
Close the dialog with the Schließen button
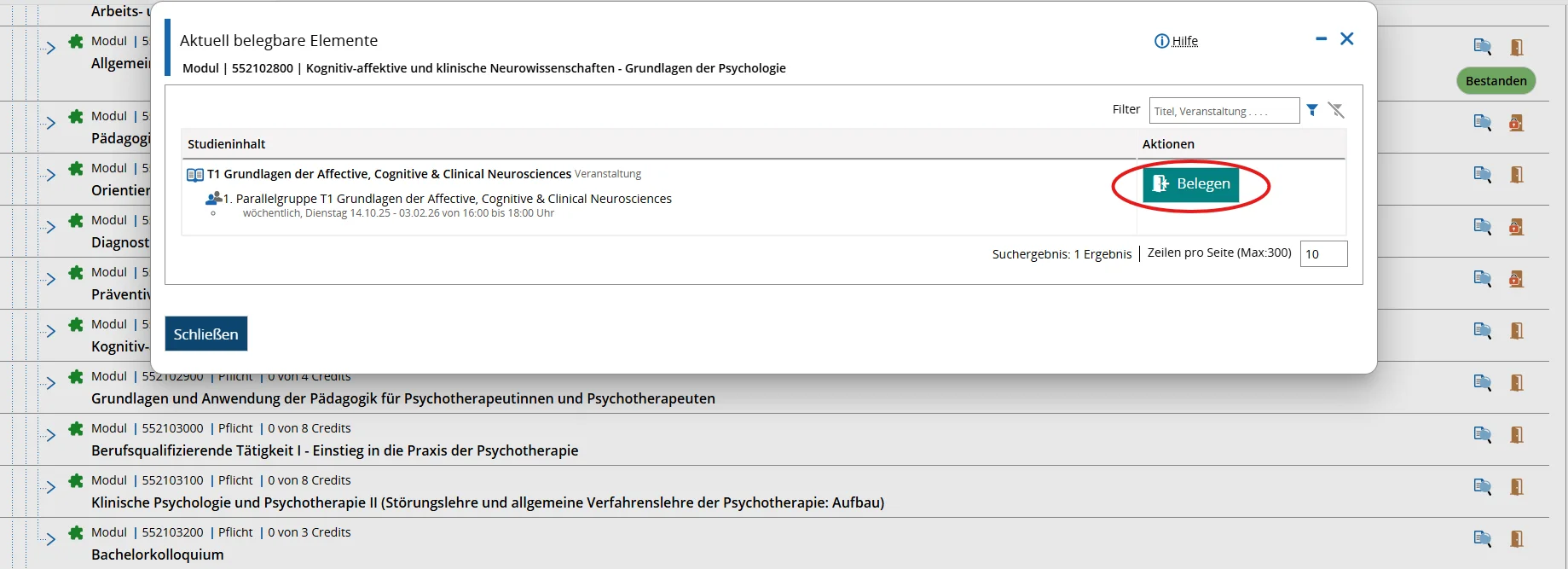[205, 334]
